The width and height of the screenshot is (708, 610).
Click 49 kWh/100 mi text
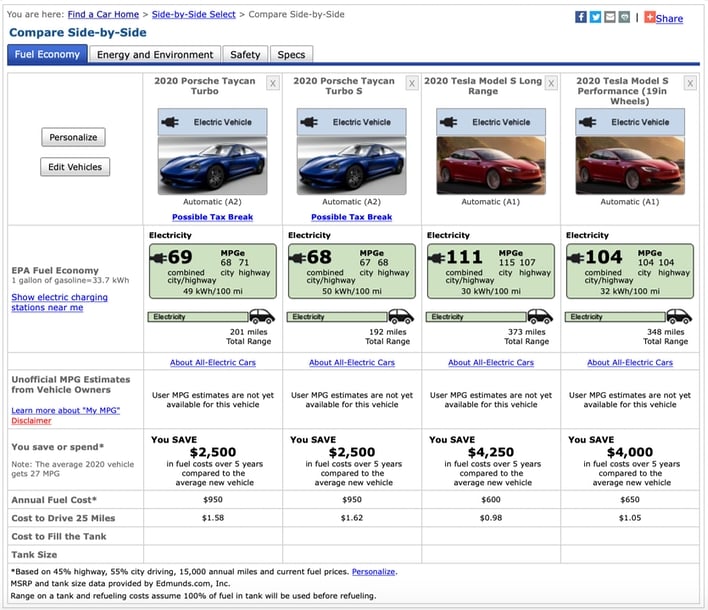pyautogui.click(x=213, y=291)
